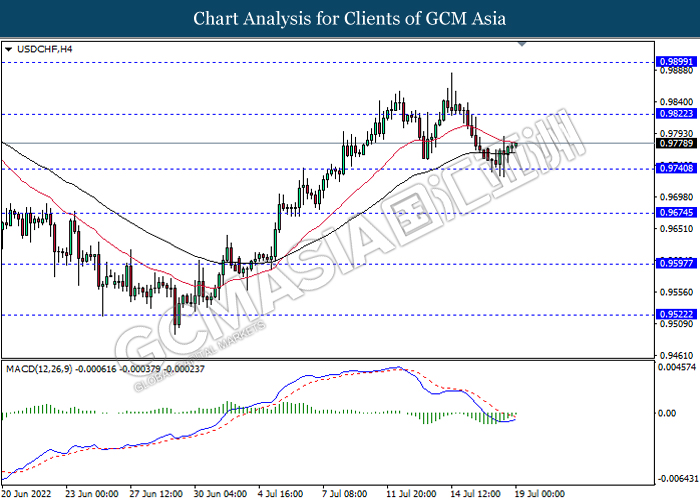The height and width of the screenshot is (500, 700).
Task: Click the 0.96510 axis price value
Action: pos(676,229)
